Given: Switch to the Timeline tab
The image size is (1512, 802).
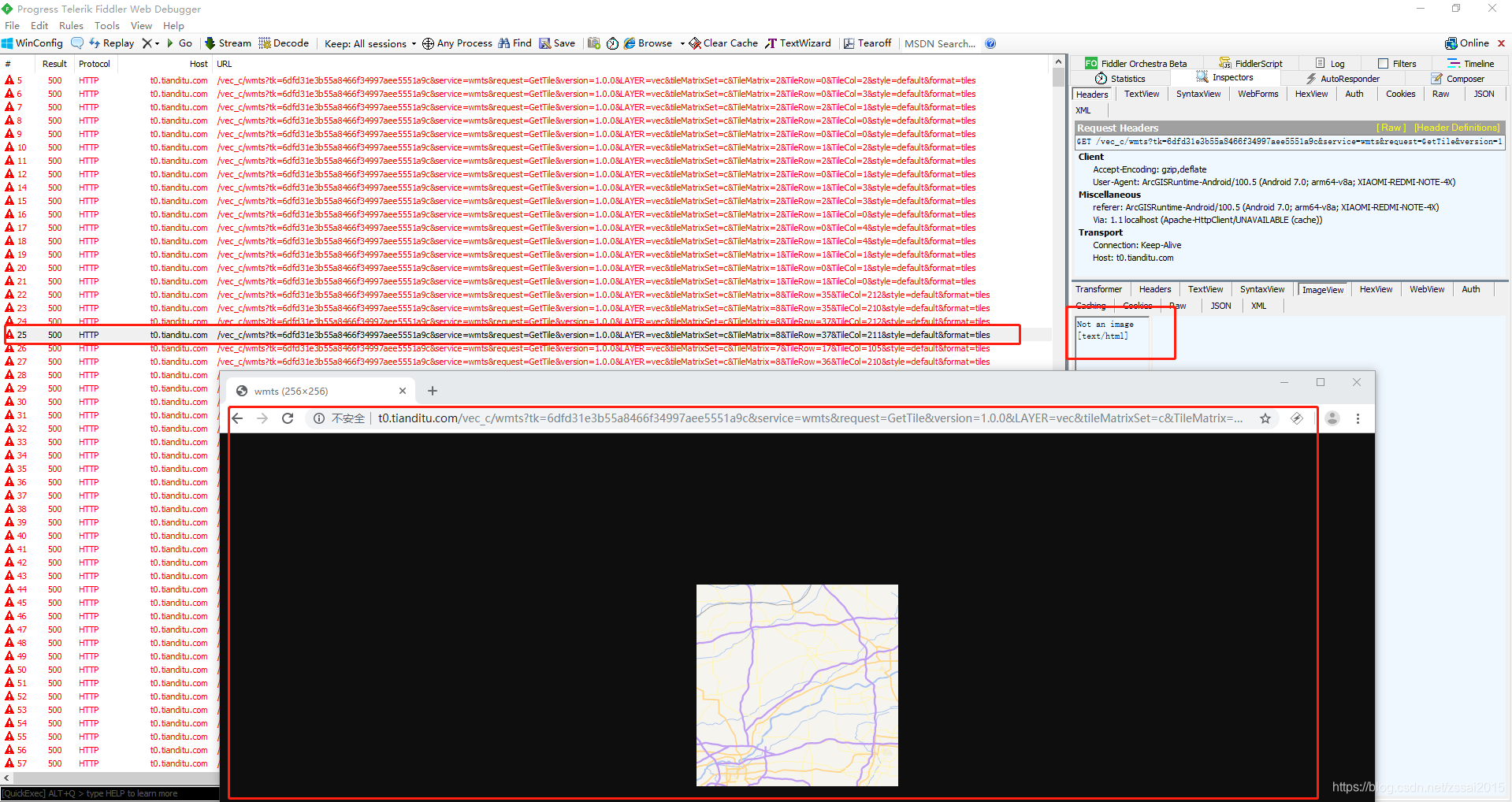Looking at the screenshot, I should coord(1470,64).
